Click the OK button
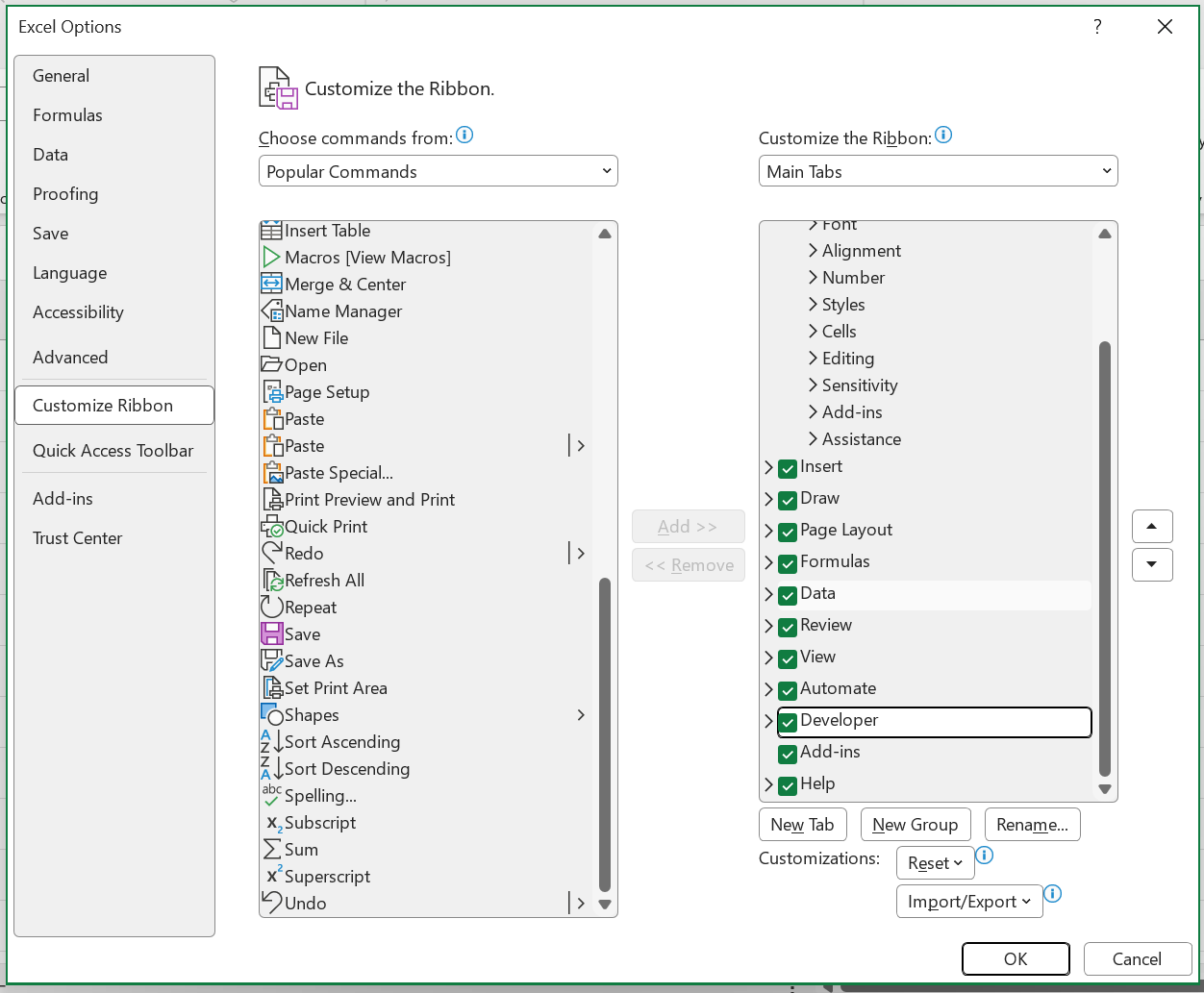The width and height of the screenshot is (1204, 993). [x=1016, y=958]
